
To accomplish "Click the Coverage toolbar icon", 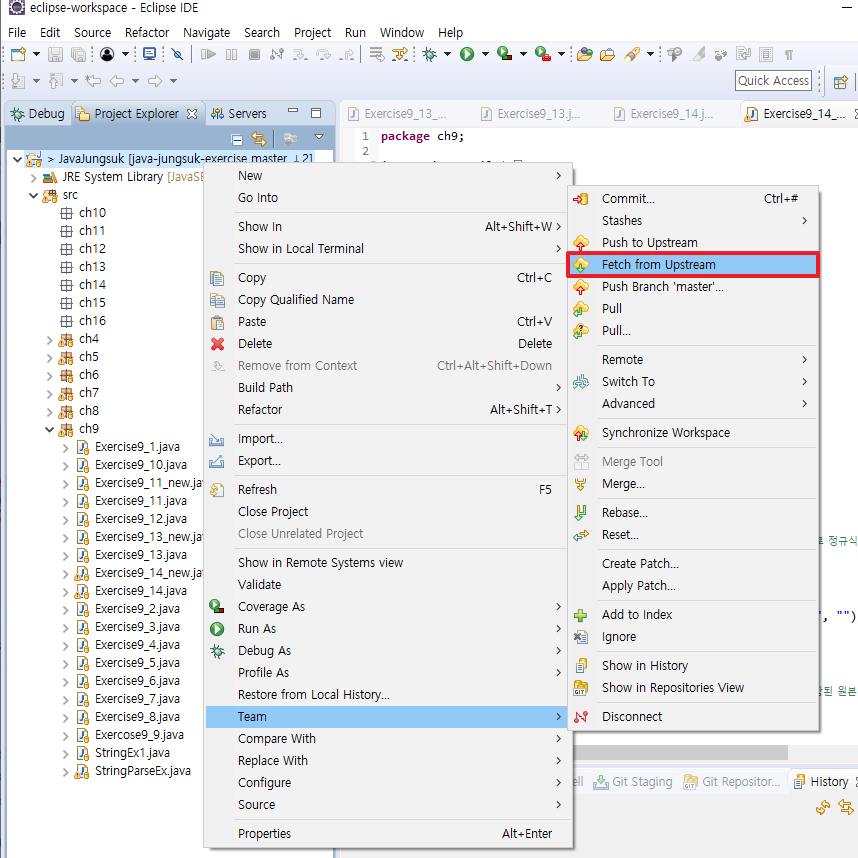I will coord(504,54).
